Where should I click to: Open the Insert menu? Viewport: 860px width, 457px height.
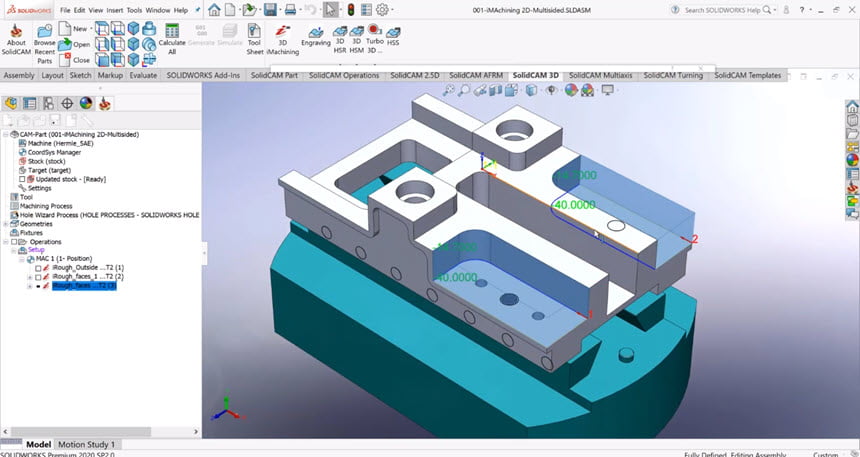(x=115, y=10)
